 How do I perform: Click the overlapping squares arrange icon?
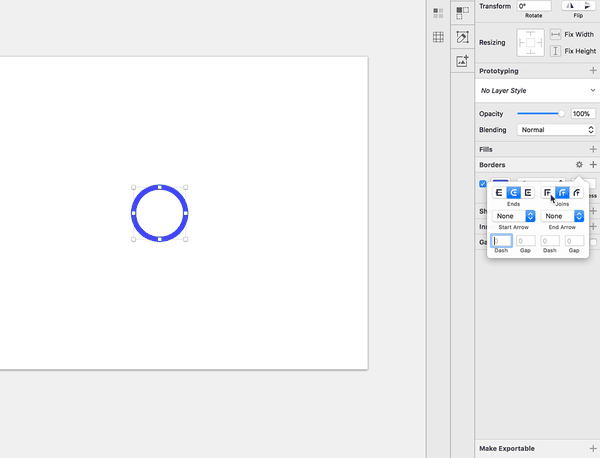[x=463, y=13]
